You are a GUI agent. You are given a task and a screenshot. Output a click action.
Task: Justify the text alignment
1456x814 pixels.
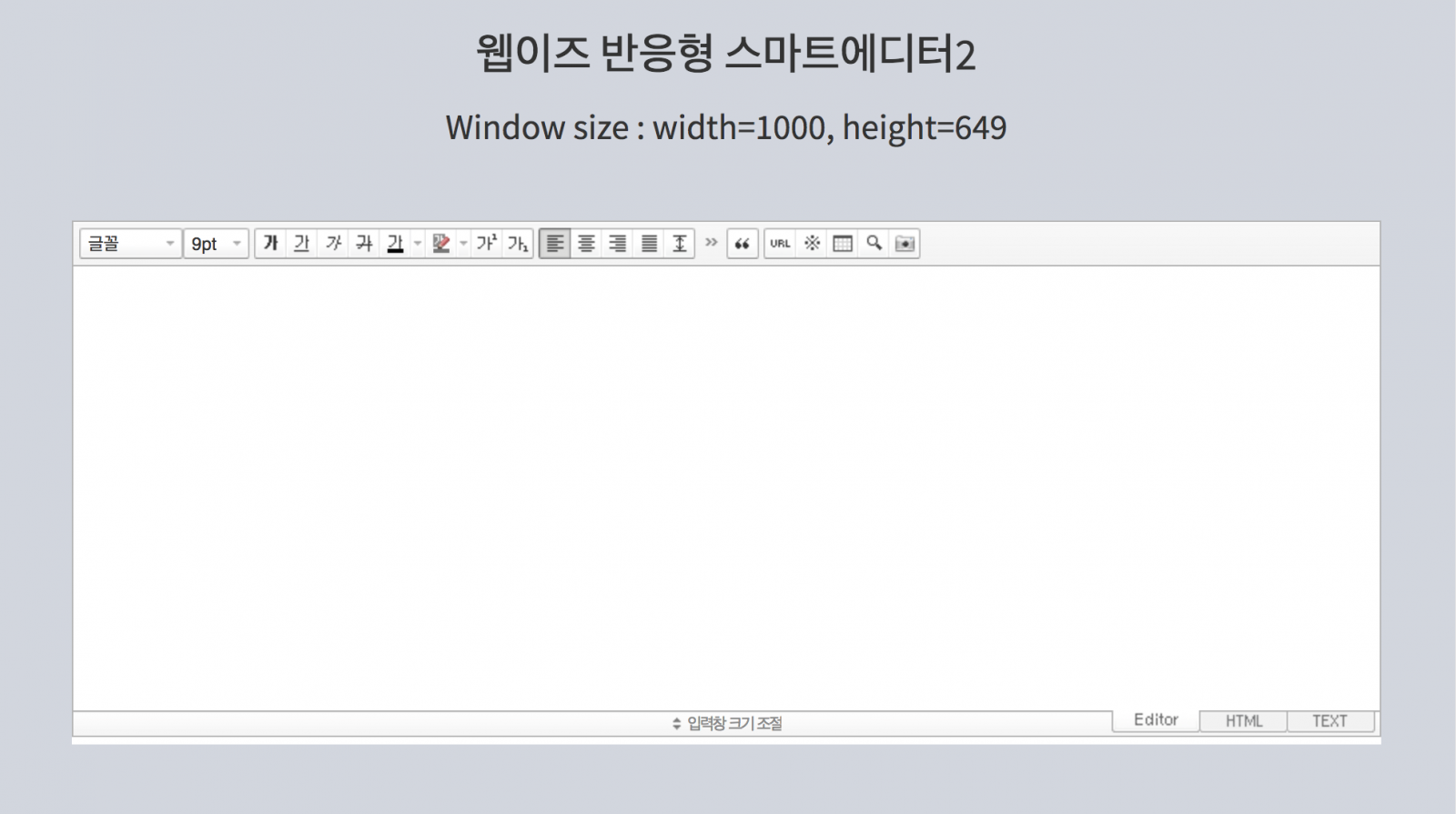click(649, 244)
